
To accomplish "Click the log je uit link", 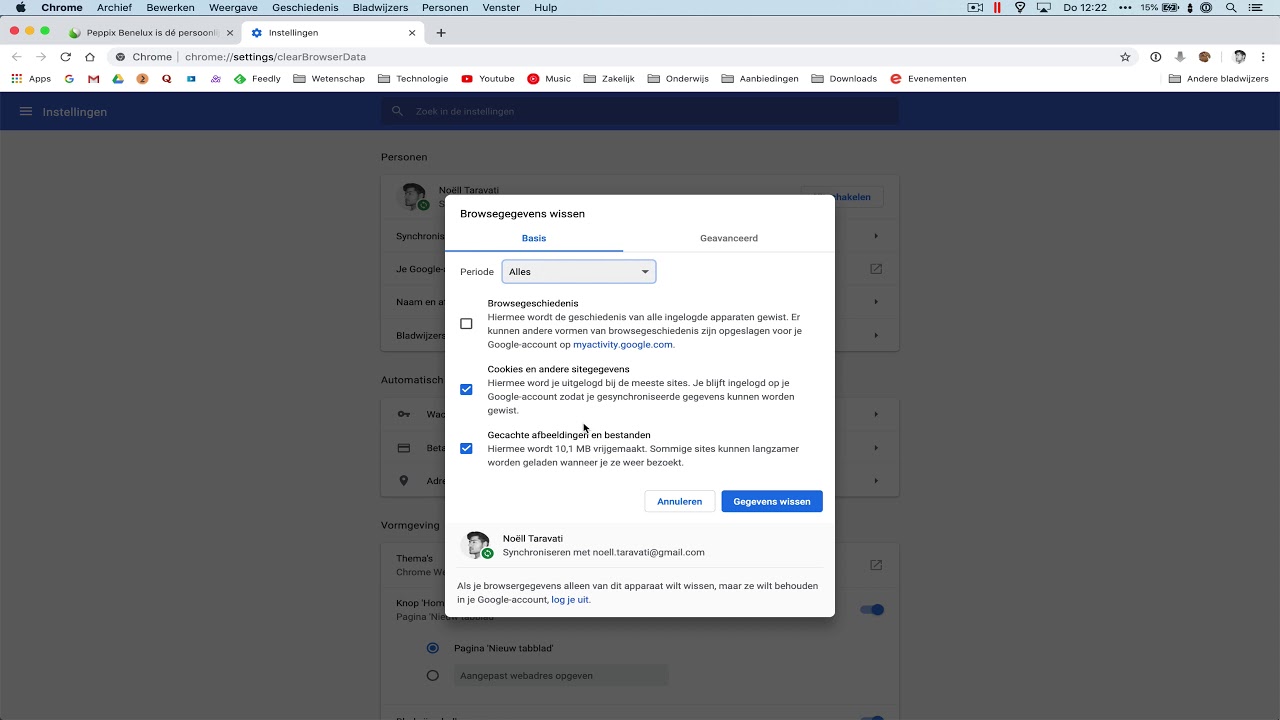I will coord(570,600).
